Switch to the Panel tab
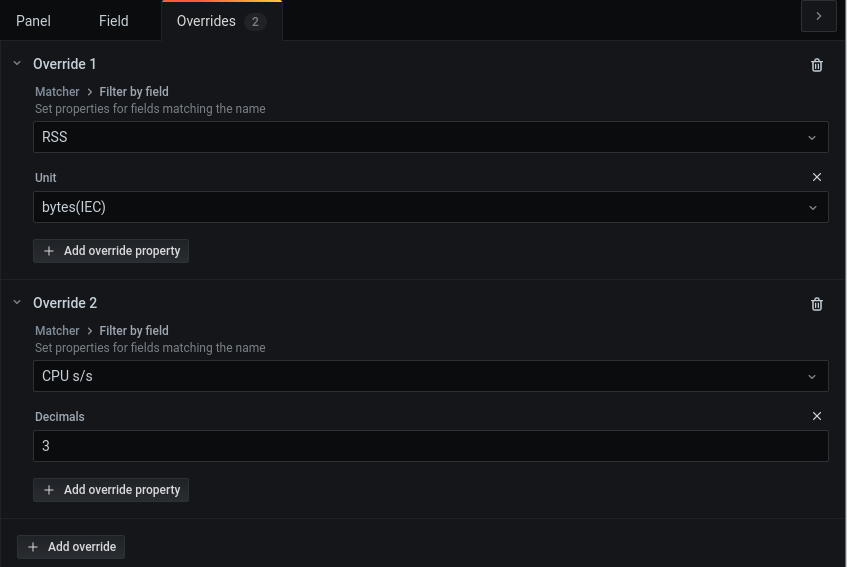Screen dimensions: 847x567 pyautogui.click(x=33, y=21)
